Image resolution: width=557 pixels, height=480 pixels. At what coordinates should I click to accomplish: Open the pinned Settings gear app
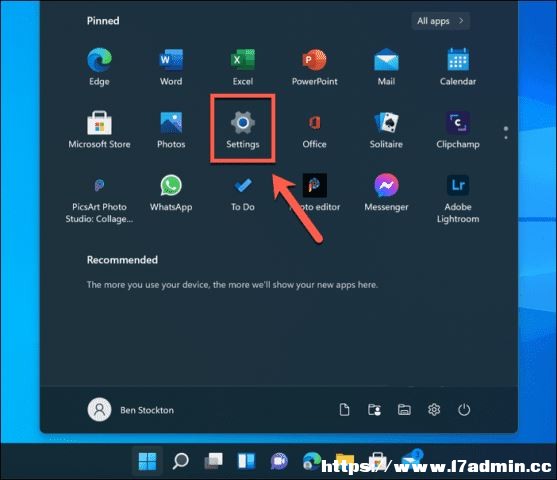243,129
